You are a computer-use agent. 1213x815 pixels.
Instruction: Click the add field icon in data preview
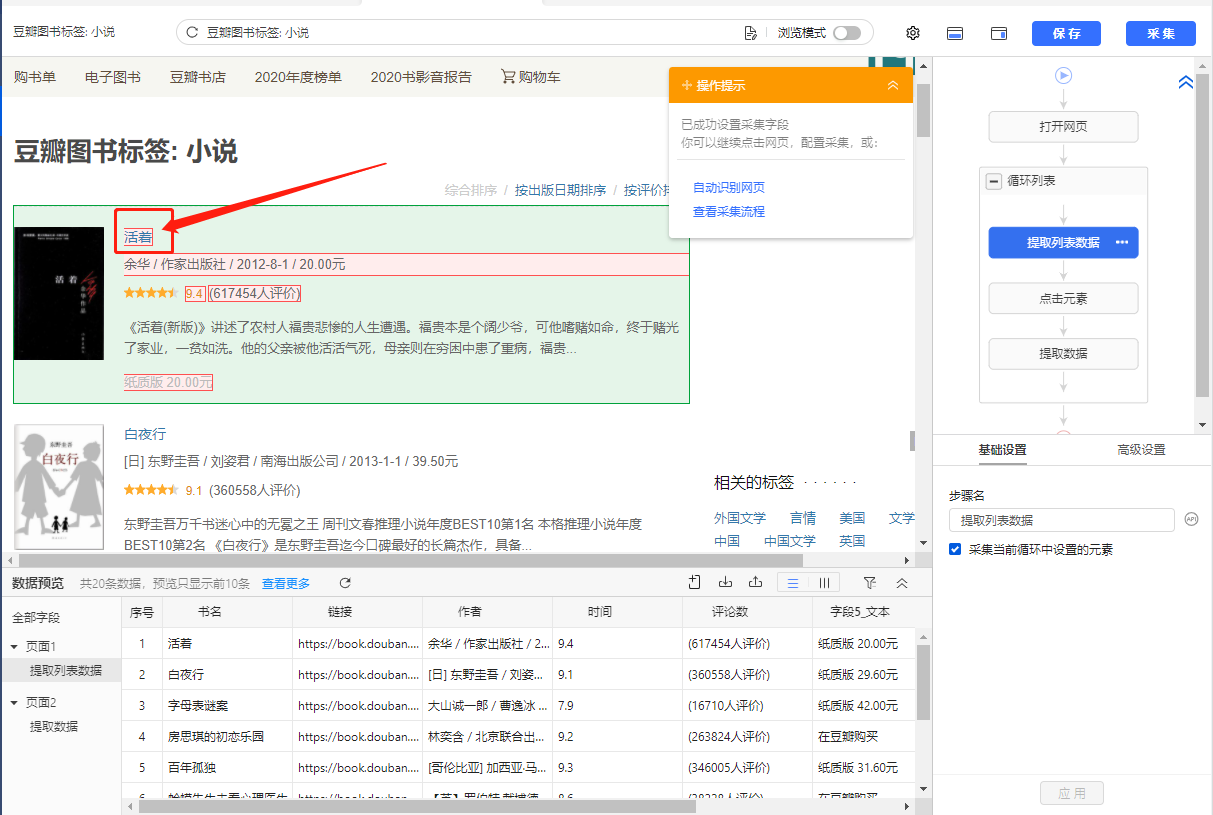pyautogui.click(x=695, y=583)
